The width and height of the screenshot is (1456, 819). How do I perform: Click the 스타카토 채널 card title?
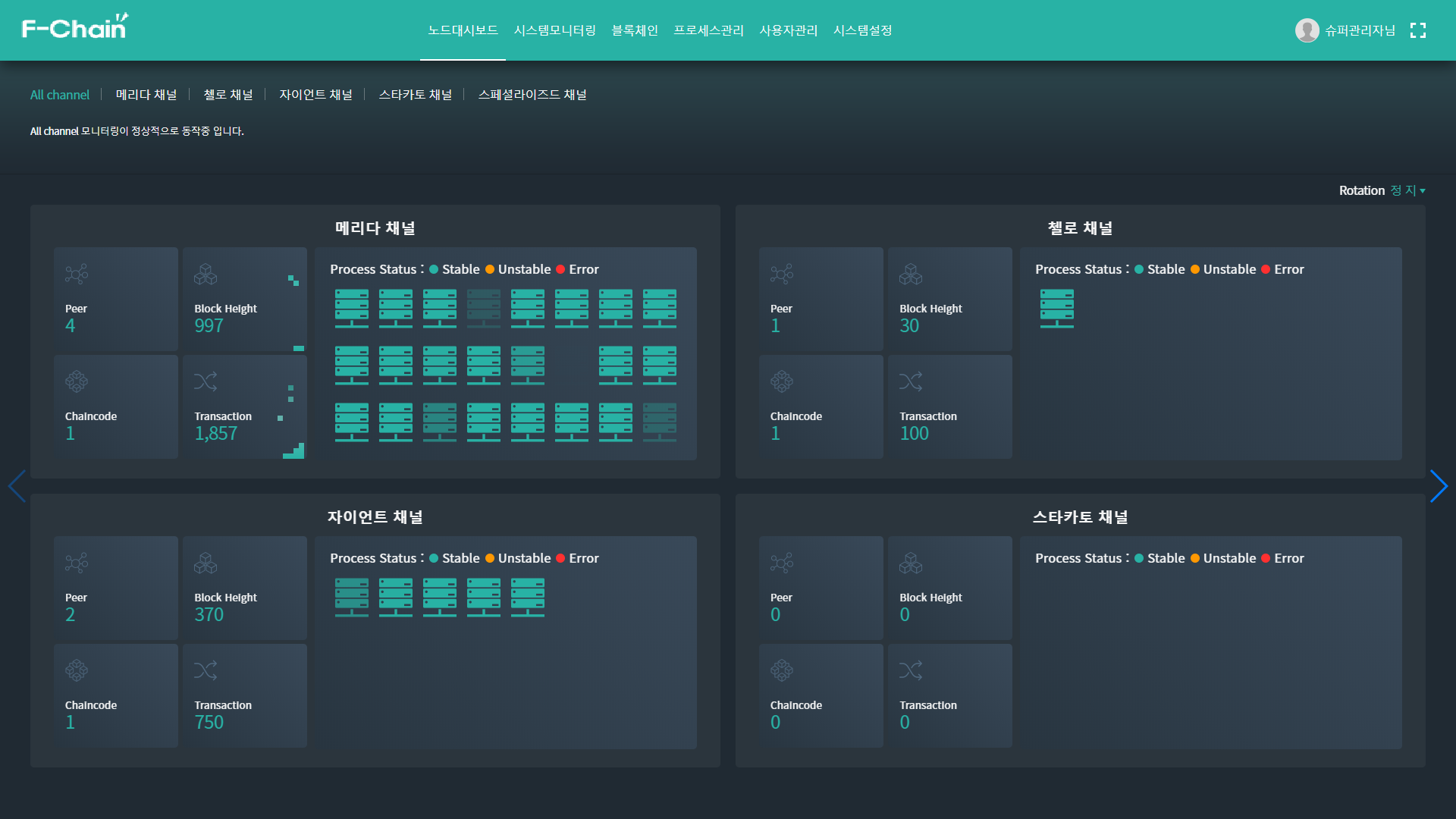pyautogui.click(x=1081, y=516)
